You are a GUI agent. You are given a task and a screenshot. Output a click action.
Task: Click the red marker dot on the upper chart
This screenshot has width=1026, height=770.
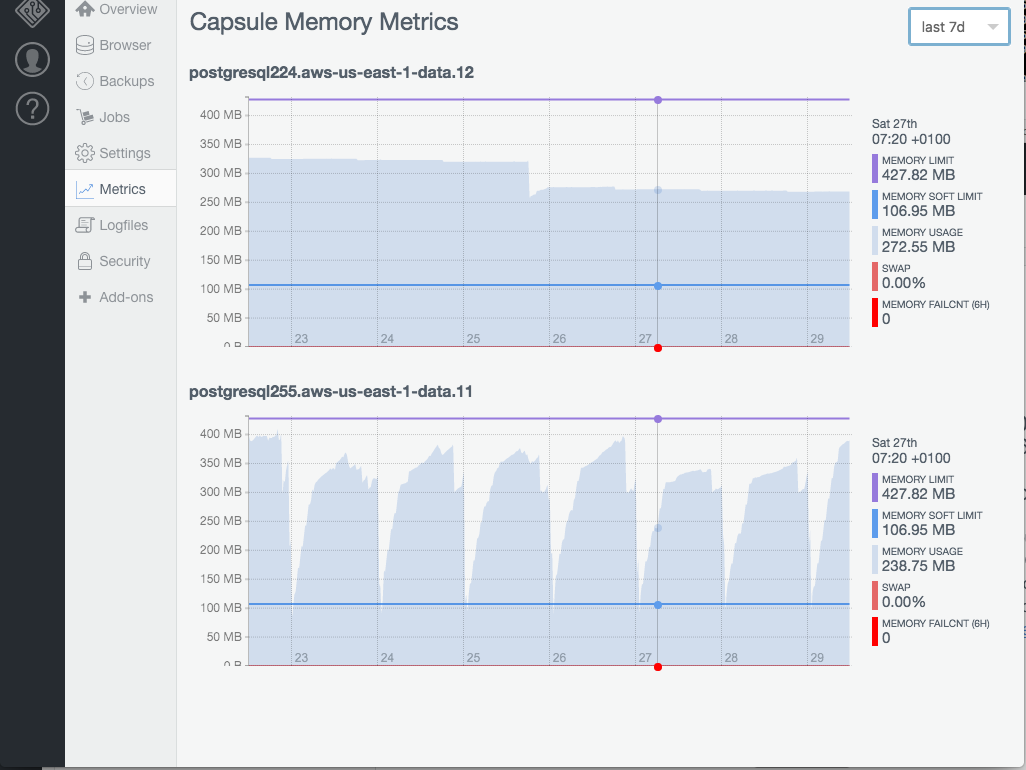click(x=657, y=348)
